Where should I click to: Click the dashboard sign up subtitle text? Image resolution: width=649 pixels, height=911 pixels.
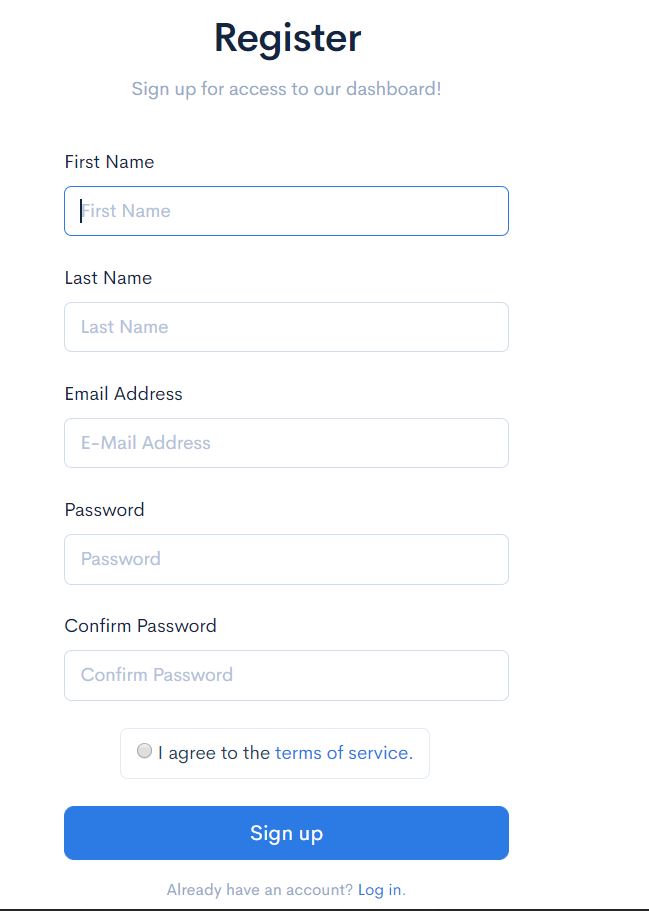(287, 89)
